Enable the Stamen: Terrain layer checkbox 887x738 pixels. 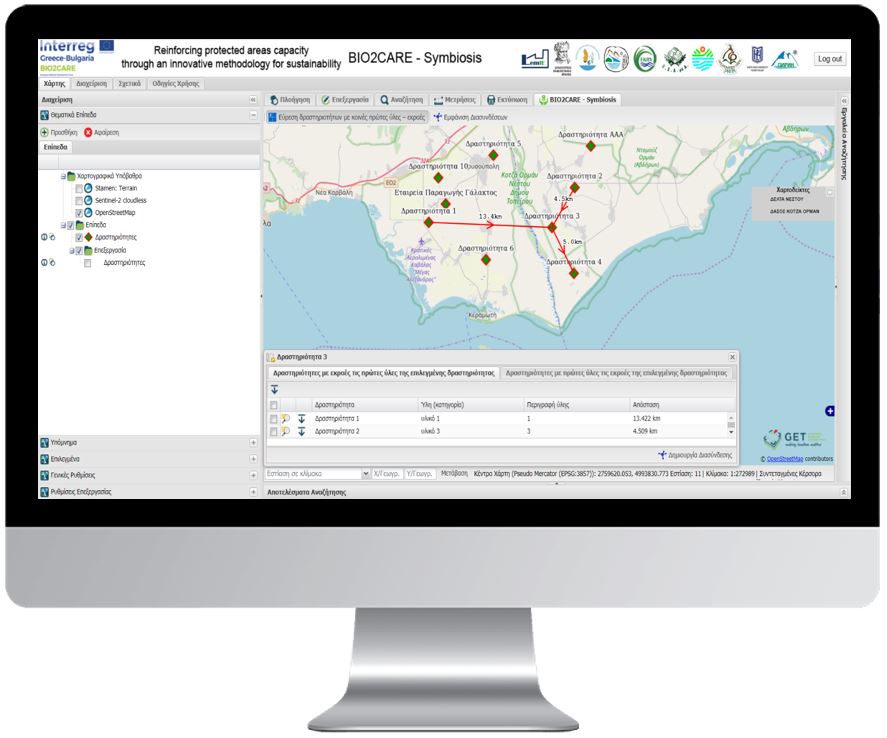point(79,188)
